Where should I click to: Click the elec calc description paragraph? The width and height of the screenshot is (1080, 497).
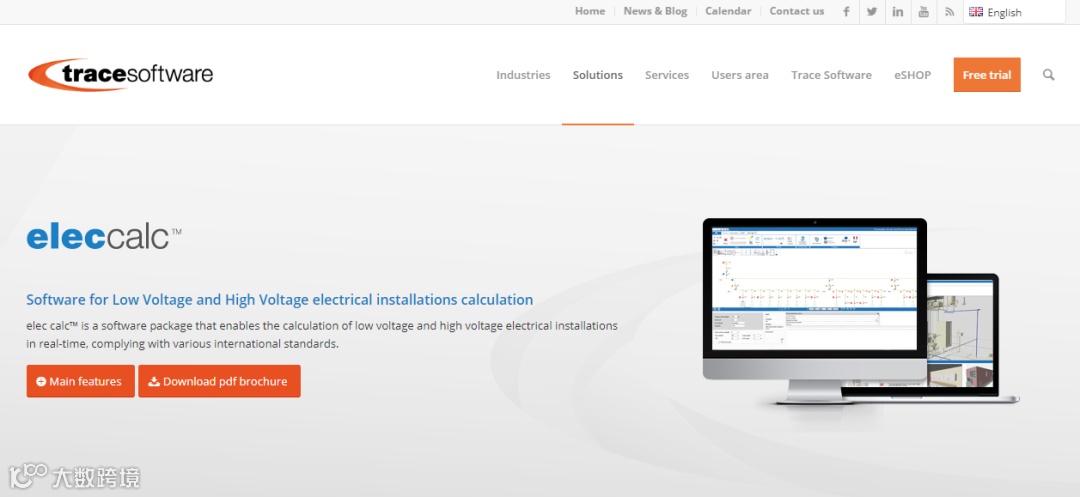tap(322, 335)
